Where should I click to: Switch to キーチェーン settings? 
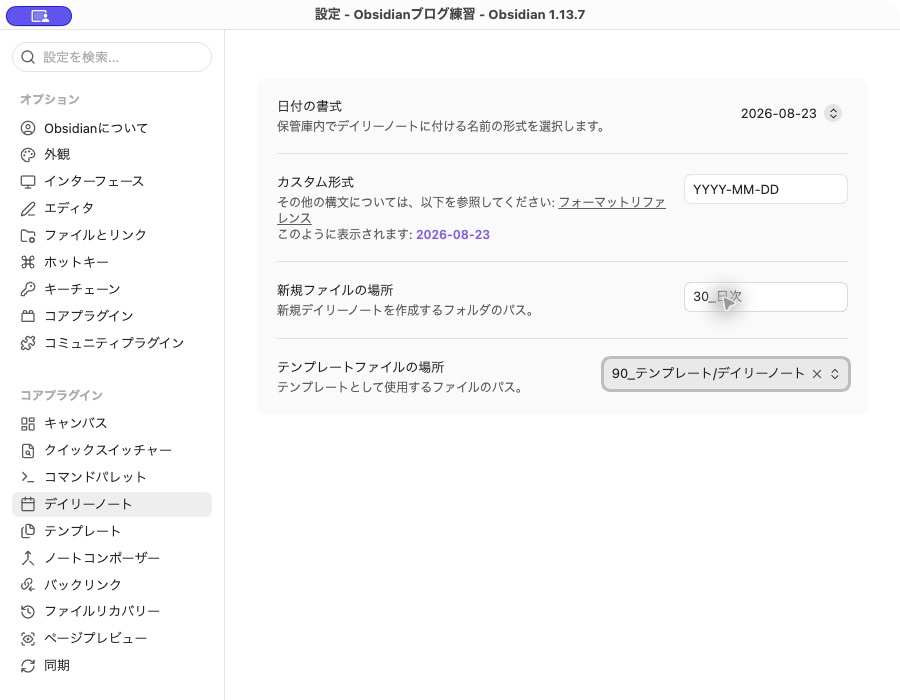[112, 289]
